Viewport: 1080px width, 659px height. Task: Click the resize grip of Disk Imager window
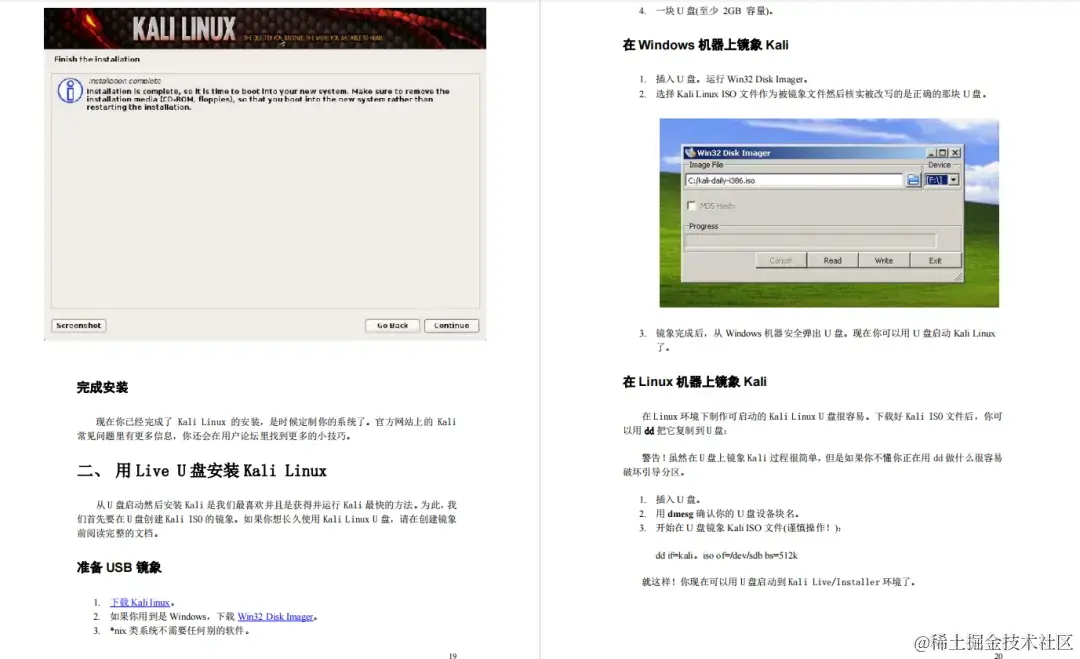(958, 277)
